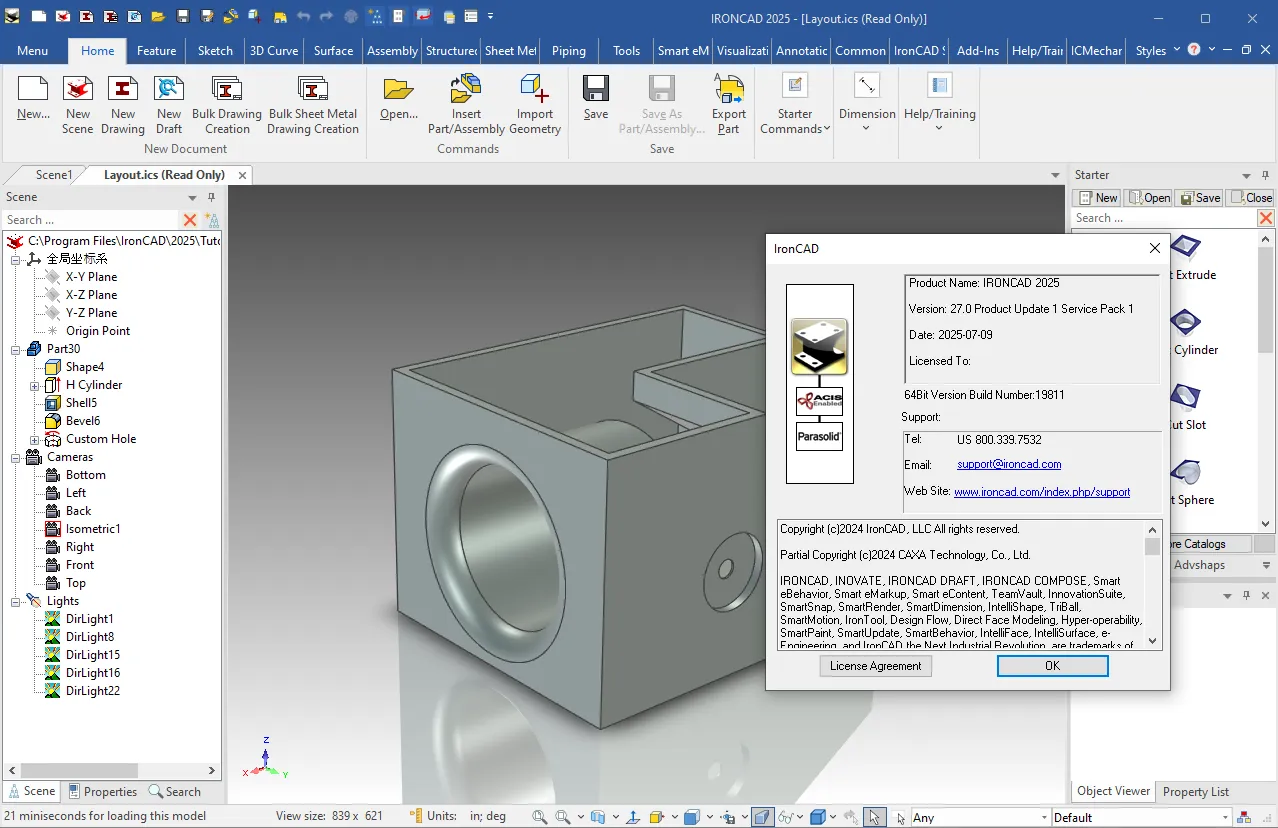Click the Scene search input field
The height and width of the screenshot is (828, 1278).
pyautogui.click(x=90, y=220)
